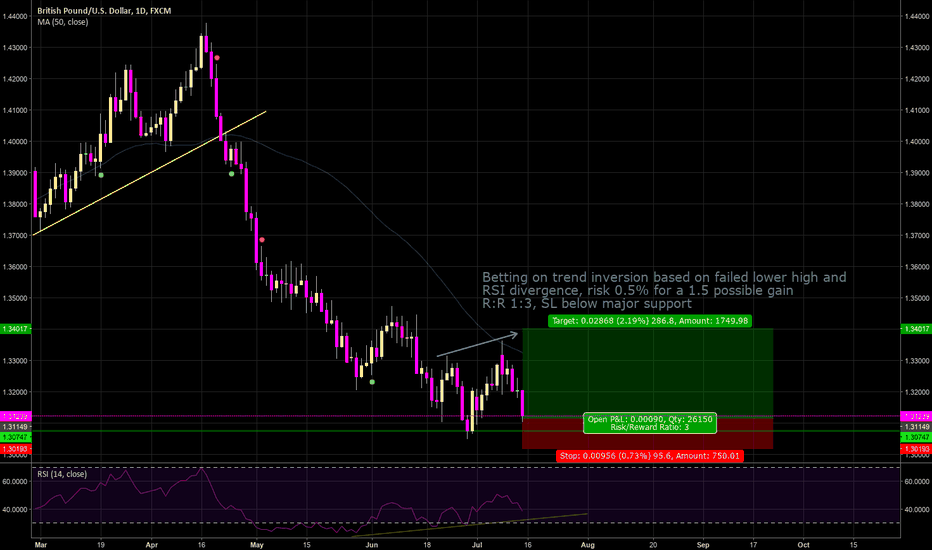Click the 60.0000 RSI label on right axis

[x=916, y=482]
